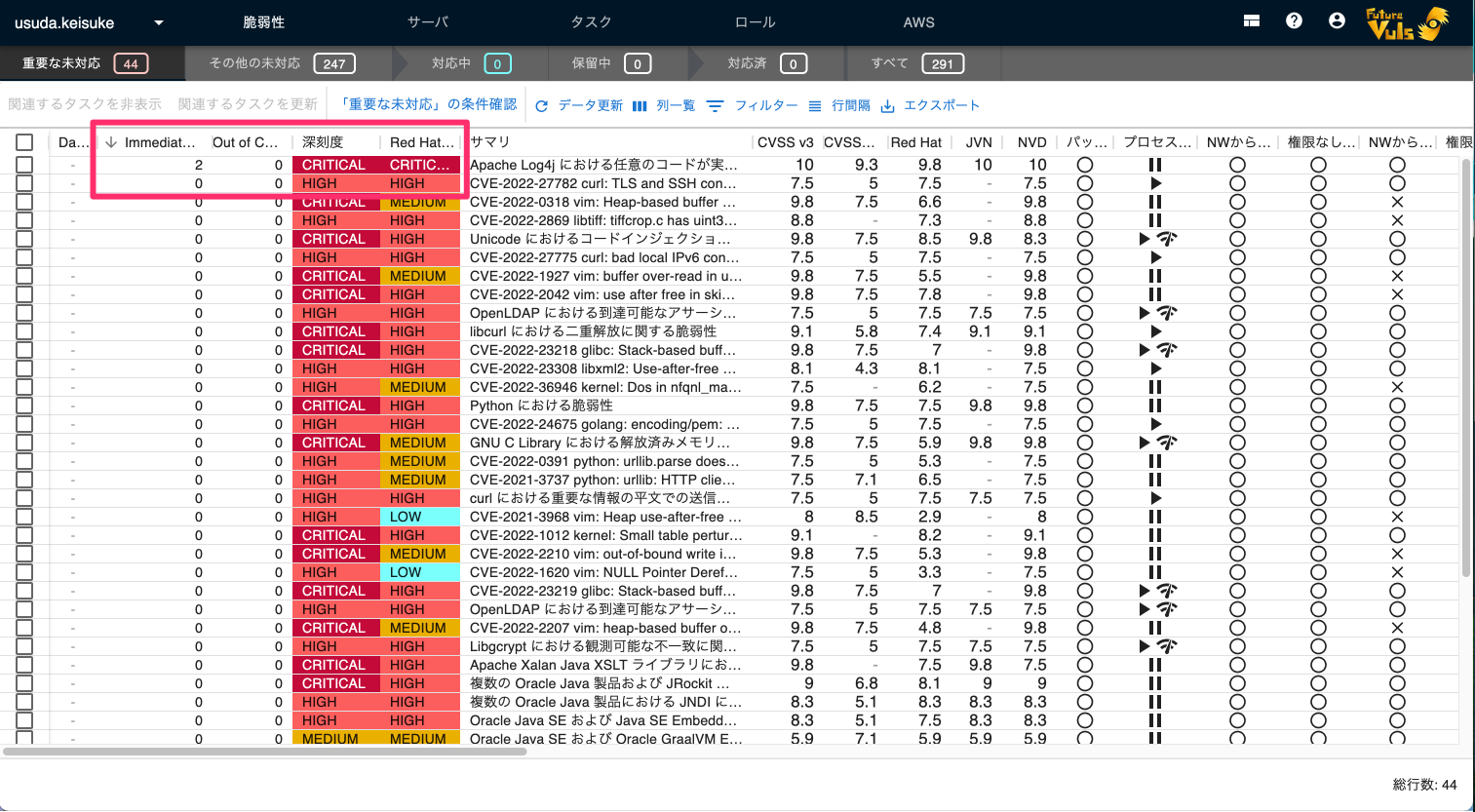1475x812 pixels.
Task: Click the help question mark icon
Action: pos(1294,21)
